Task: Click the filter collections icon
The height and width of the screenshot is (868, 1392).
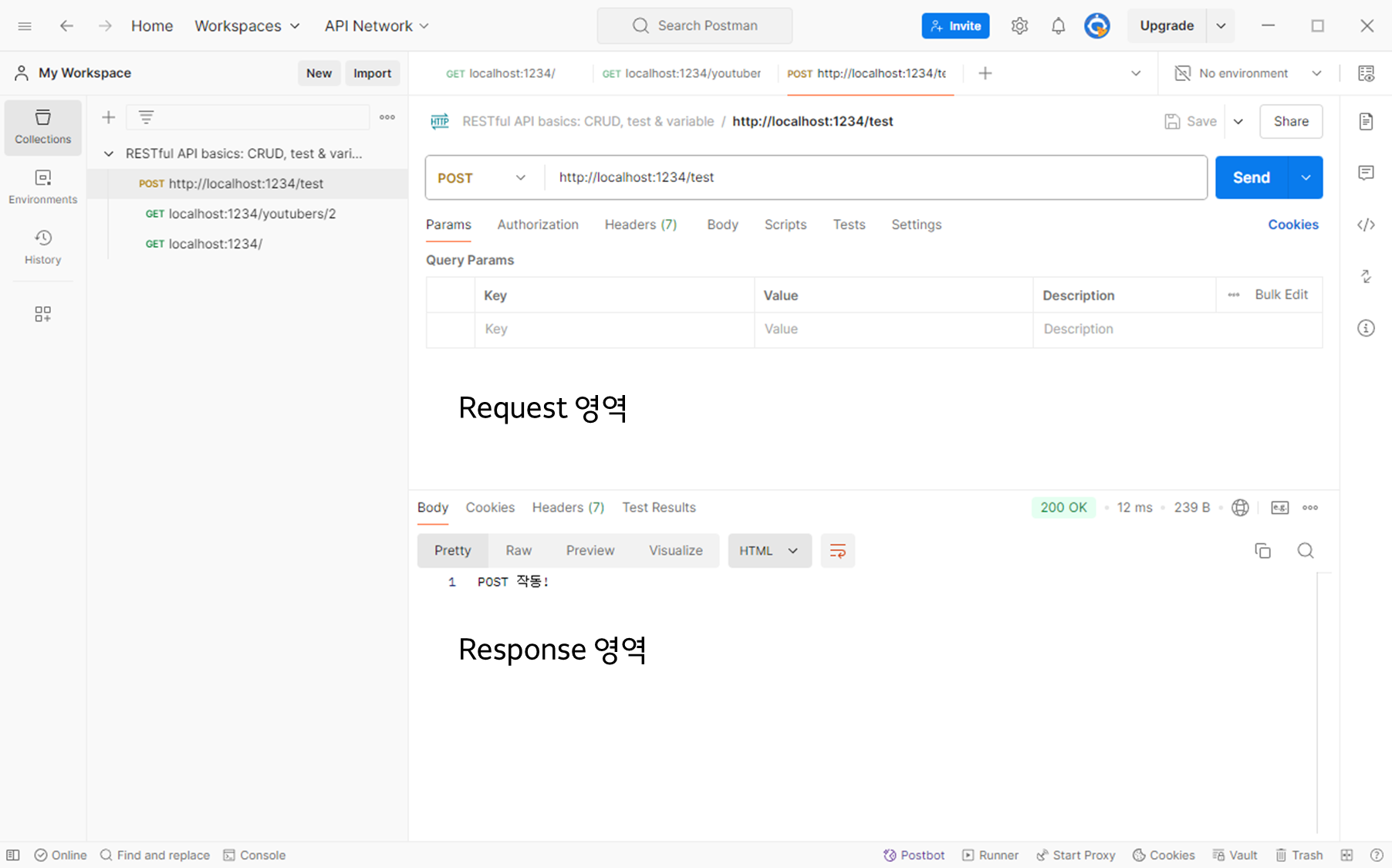Action: tap(146, 117)
